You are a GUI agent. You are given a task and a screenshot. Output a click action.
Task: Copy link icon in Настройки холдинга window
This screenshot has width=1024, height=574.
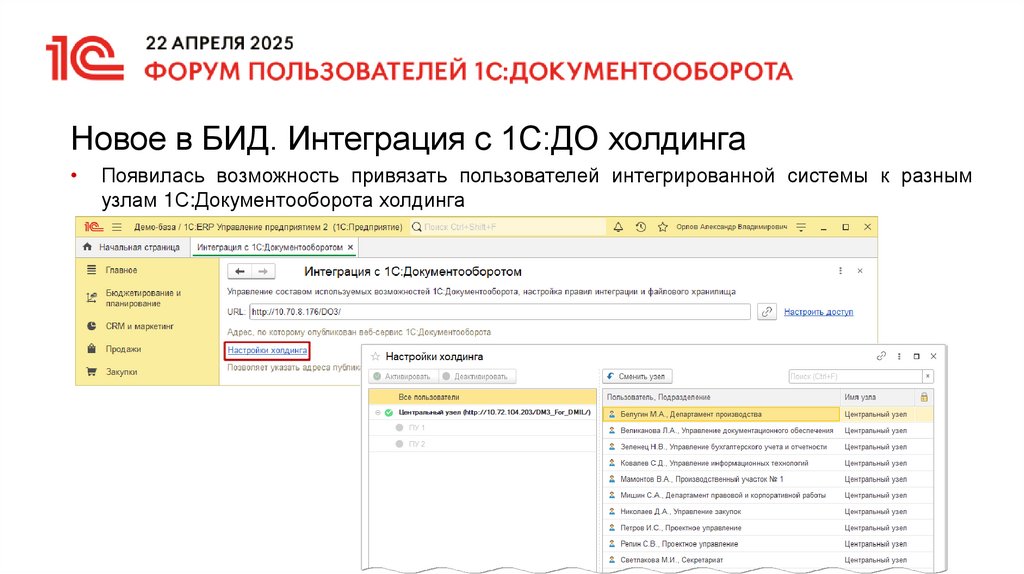click(881, 357)
